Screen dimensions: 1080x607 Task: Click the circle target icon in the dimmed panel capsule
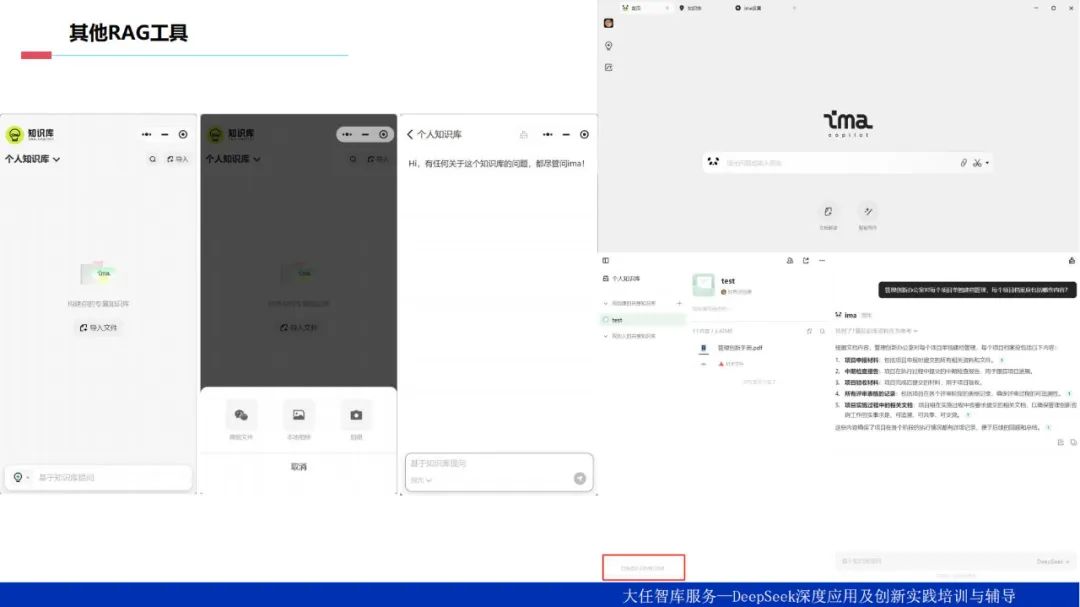[x=384, y=134]
